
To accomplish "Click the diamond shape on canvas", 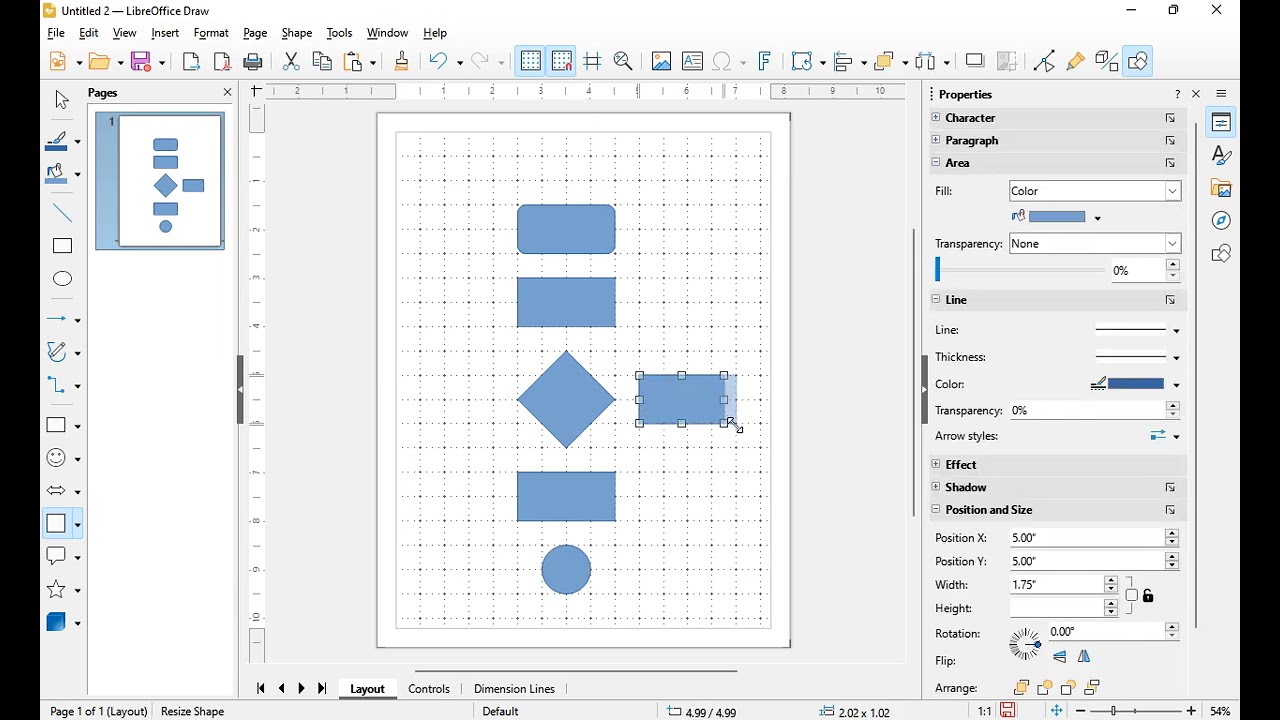I will pos(566,399).
